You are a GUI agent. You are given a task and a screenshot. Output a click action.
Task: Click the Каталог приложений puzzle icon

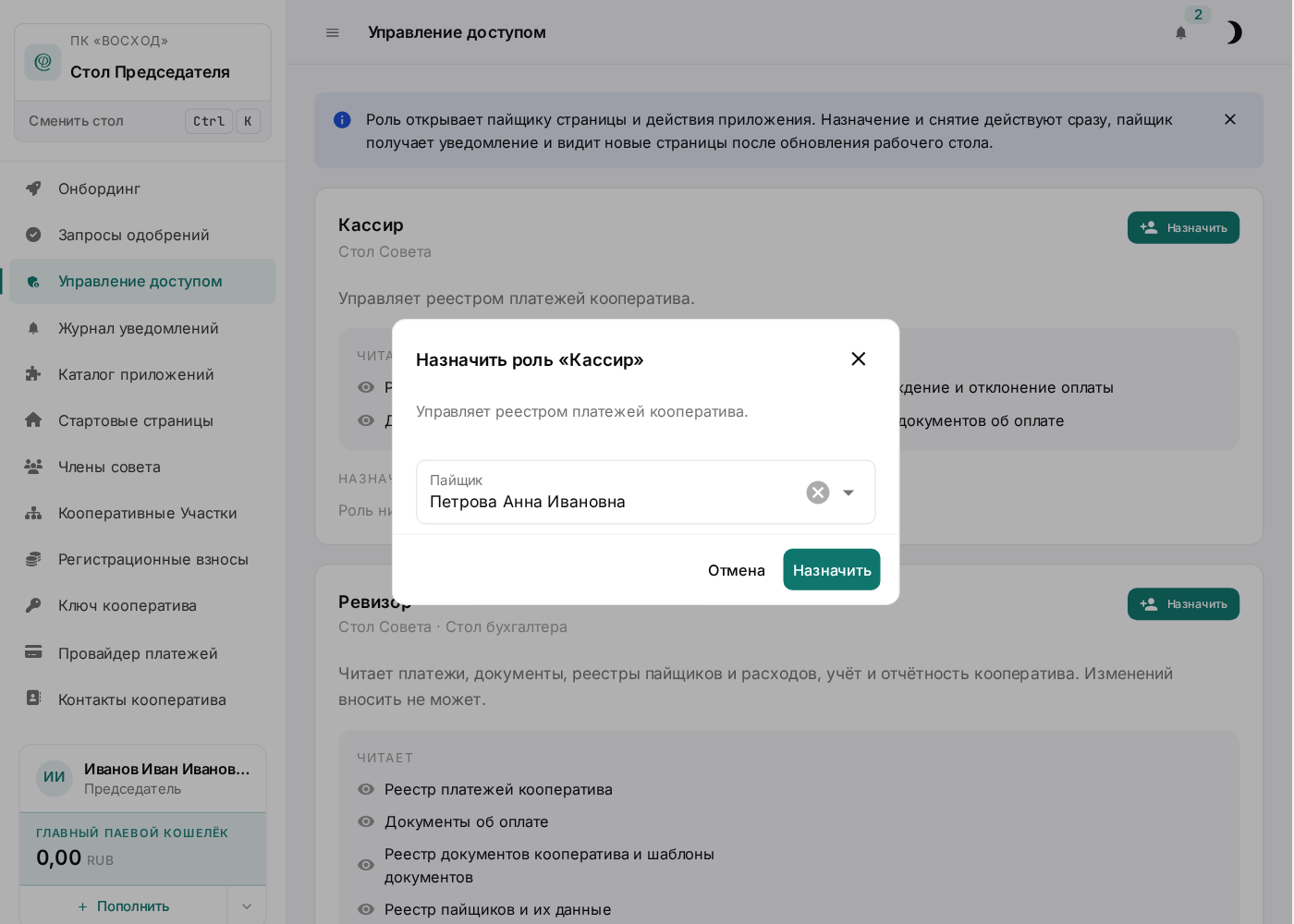(x=33, y=374)
